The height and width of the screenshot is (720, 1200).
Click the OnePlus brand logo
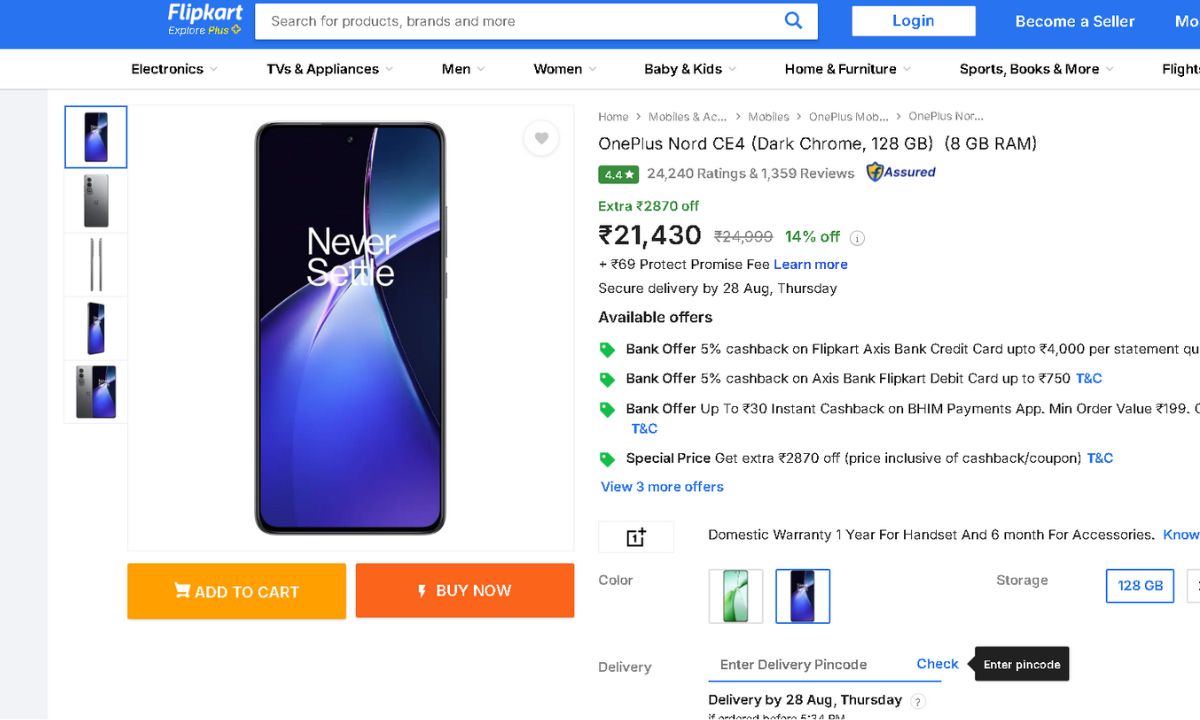click(x=636, y=537)
